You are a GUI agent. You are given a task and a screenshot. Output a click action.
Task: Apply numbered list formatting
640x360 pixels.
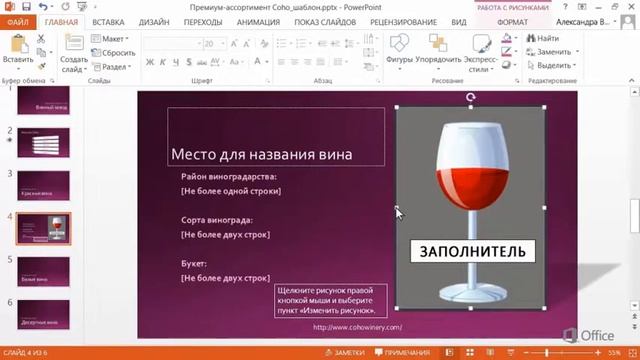tap(301, 43)
